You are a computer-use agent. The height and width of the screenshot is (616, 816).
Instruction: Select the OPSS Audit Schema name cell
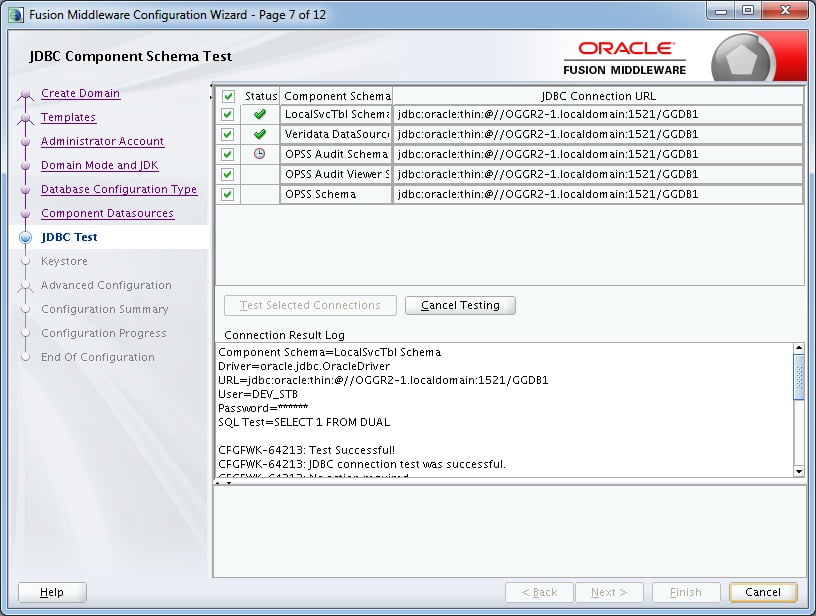click(336, 154)
